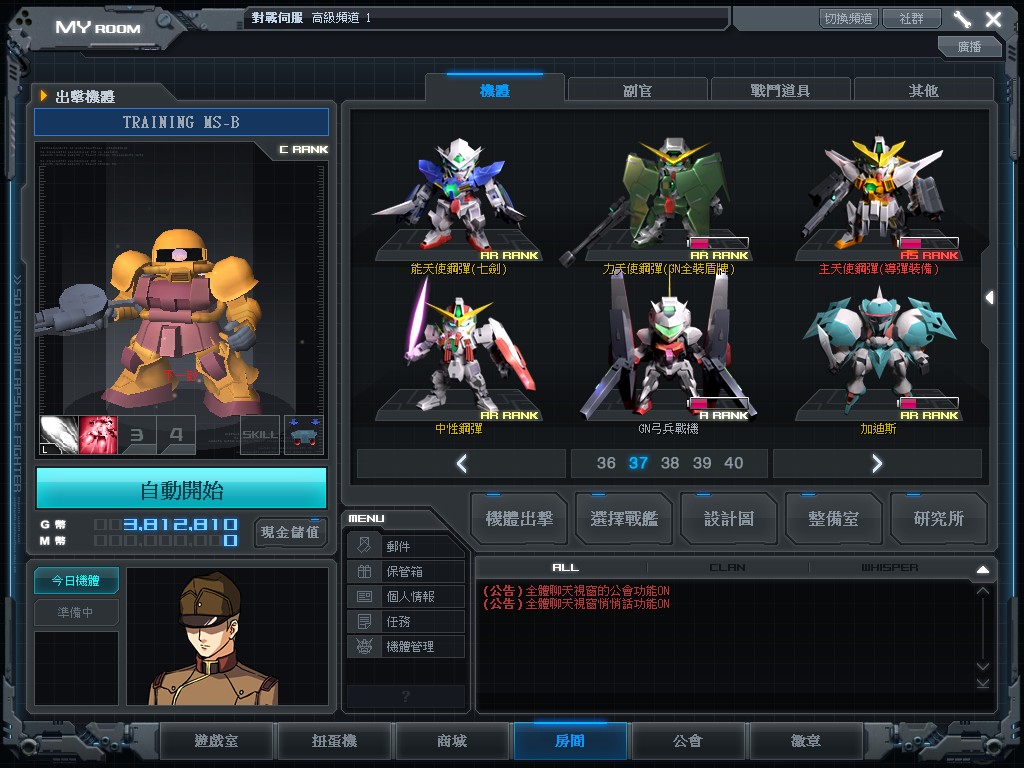Collapse the right side panel arrow

coord(990,298)
